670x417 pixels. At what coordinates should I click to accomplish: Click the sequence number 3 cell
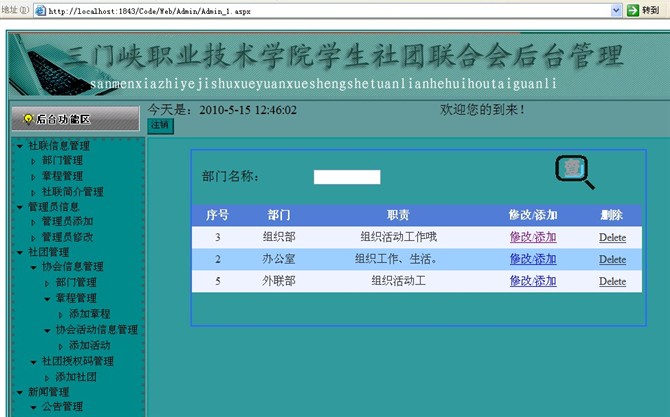217,237
